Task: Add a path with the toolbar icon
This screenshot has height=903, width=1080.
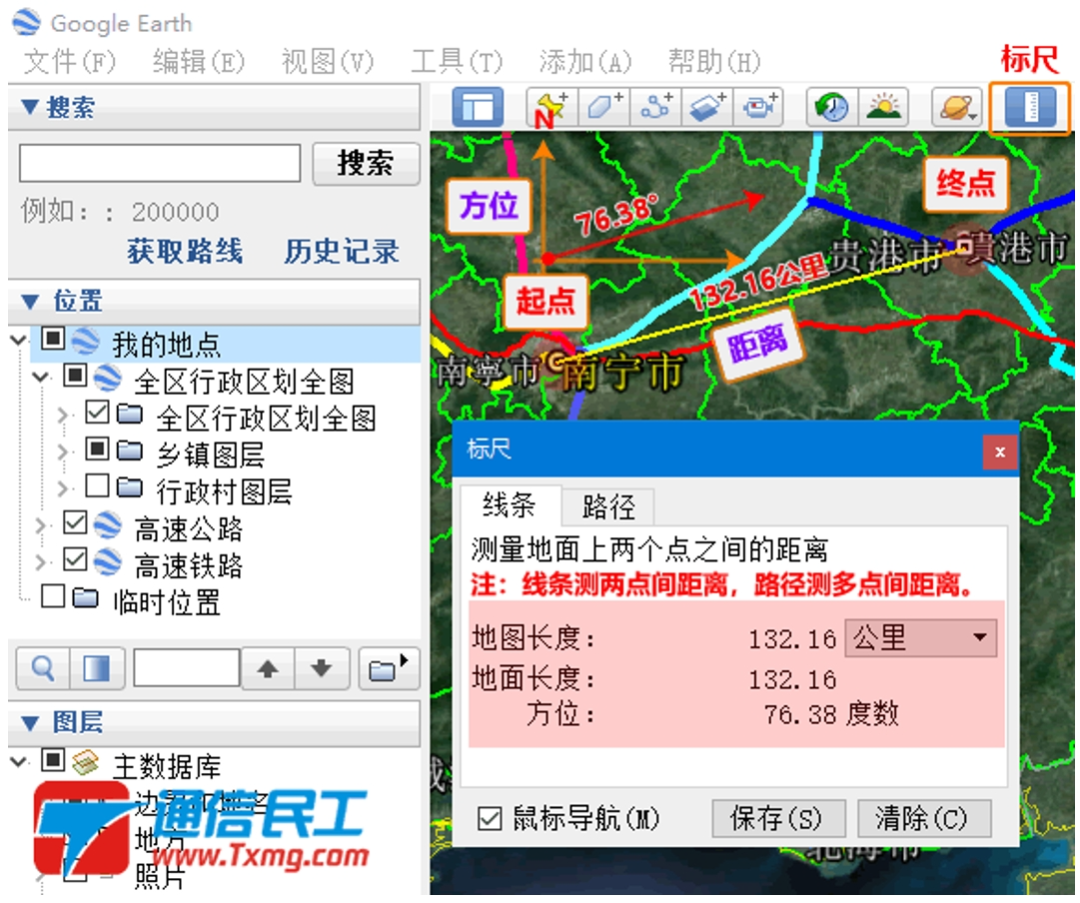Action: [x=655, y=107]
